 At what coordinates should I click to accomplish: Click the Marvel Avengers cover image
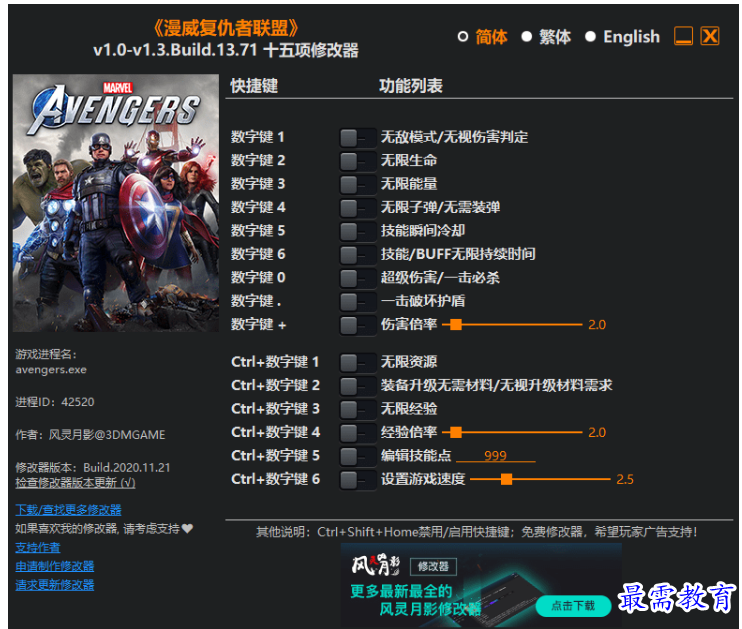(x=116, y=203)
